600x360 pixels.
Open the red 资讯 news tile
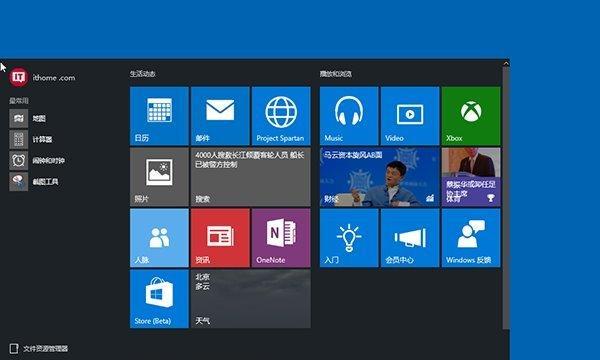pos(220,238)
